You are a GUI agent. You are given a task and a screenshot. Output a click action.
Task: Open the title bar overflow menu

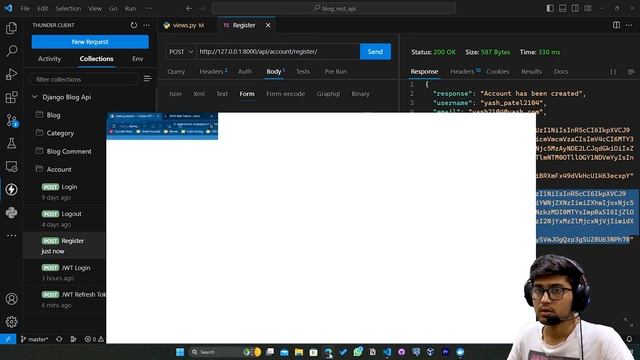click(149, 8)
